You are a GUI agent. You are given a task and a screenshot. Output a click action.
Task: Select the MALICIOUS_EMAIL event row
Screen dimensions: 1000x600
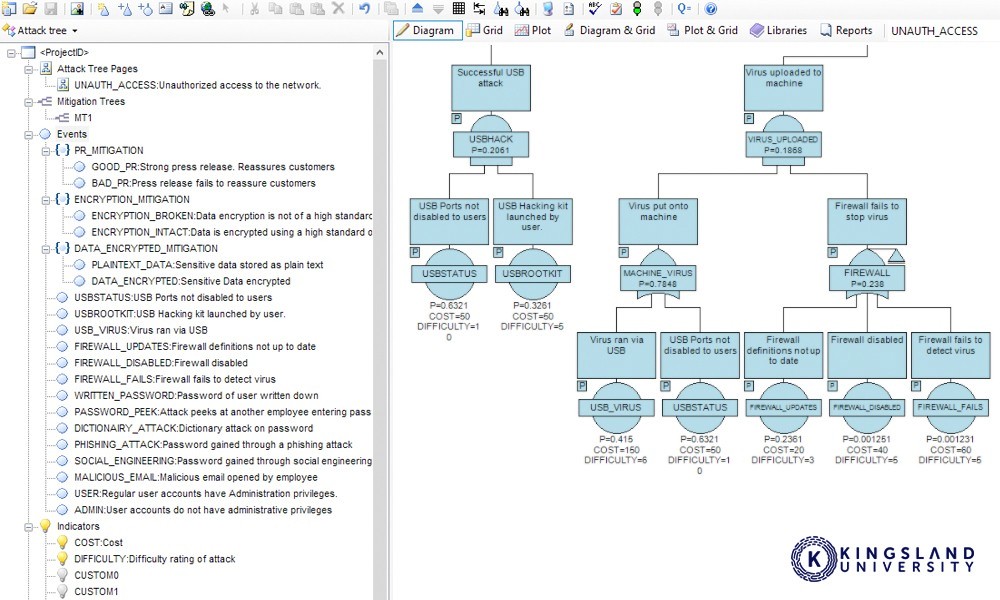pos(195,477)
